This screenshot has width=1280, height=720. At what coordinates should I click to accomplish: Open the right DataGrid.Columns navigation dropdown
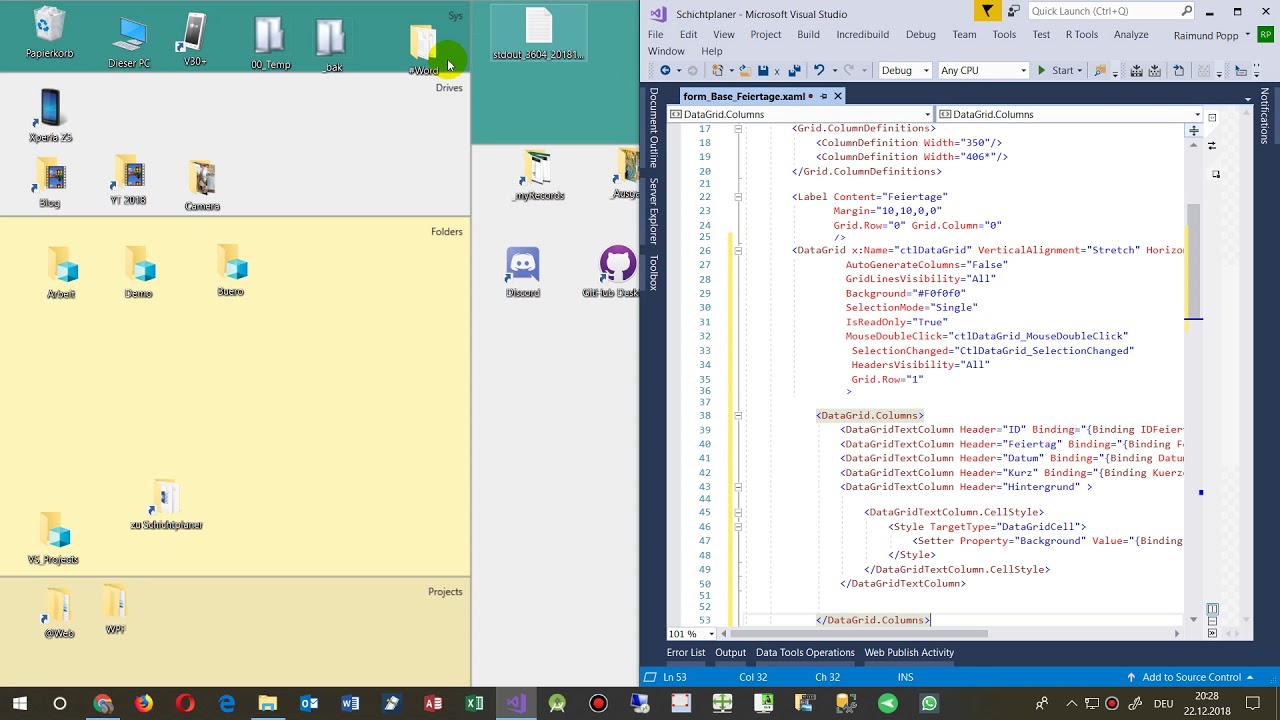(1069, 114)
